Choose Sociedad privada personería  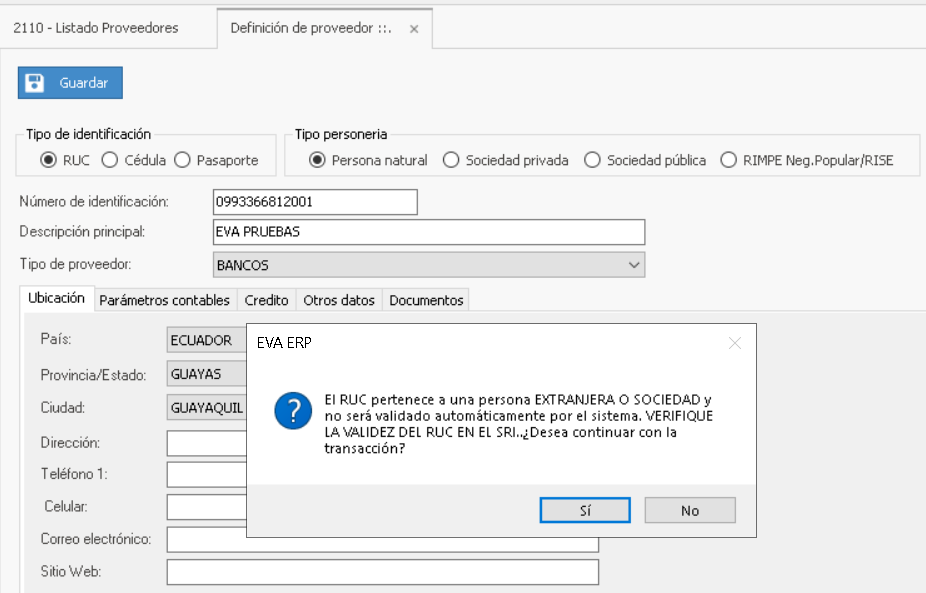point(451,160)
